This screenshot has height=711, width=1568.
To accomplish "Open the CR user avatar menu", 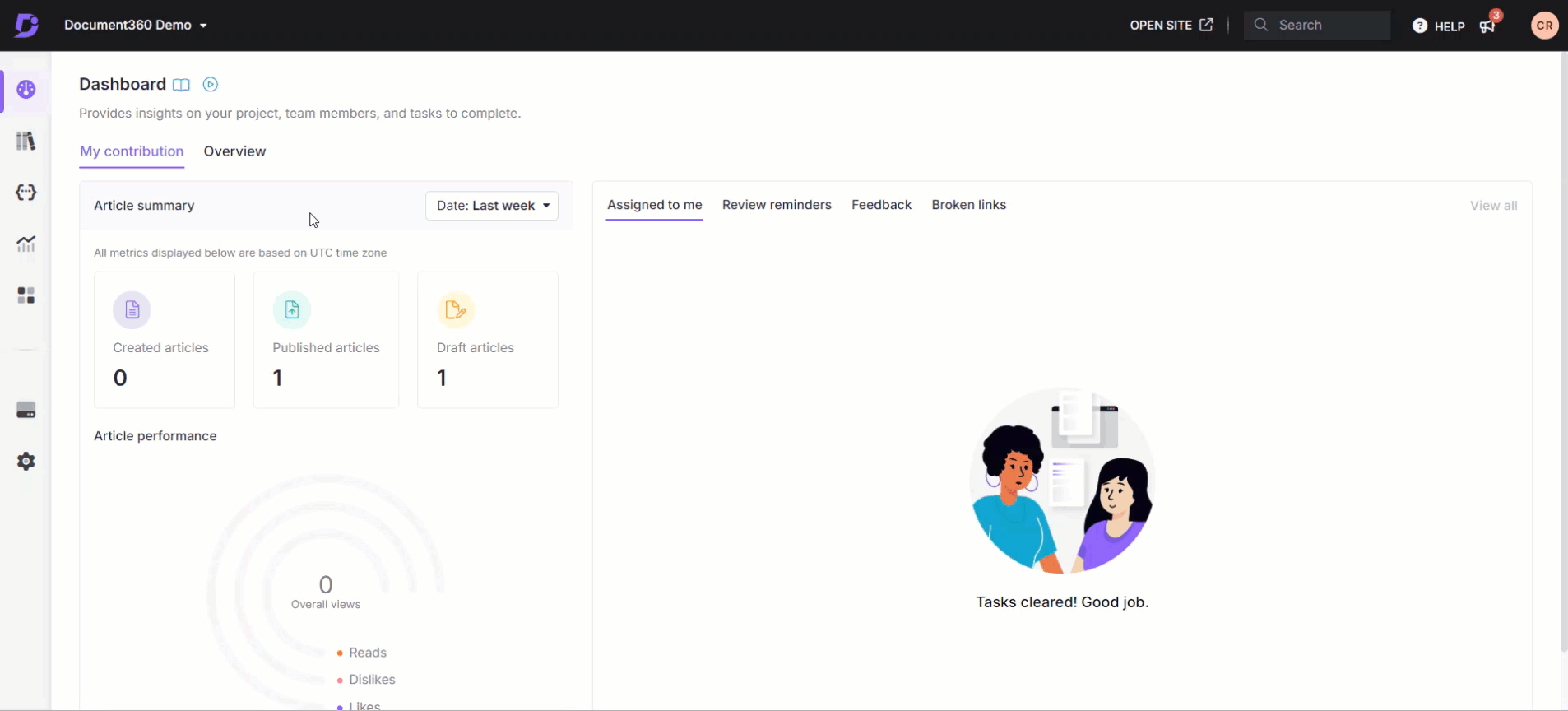I will coord(1545,26).
